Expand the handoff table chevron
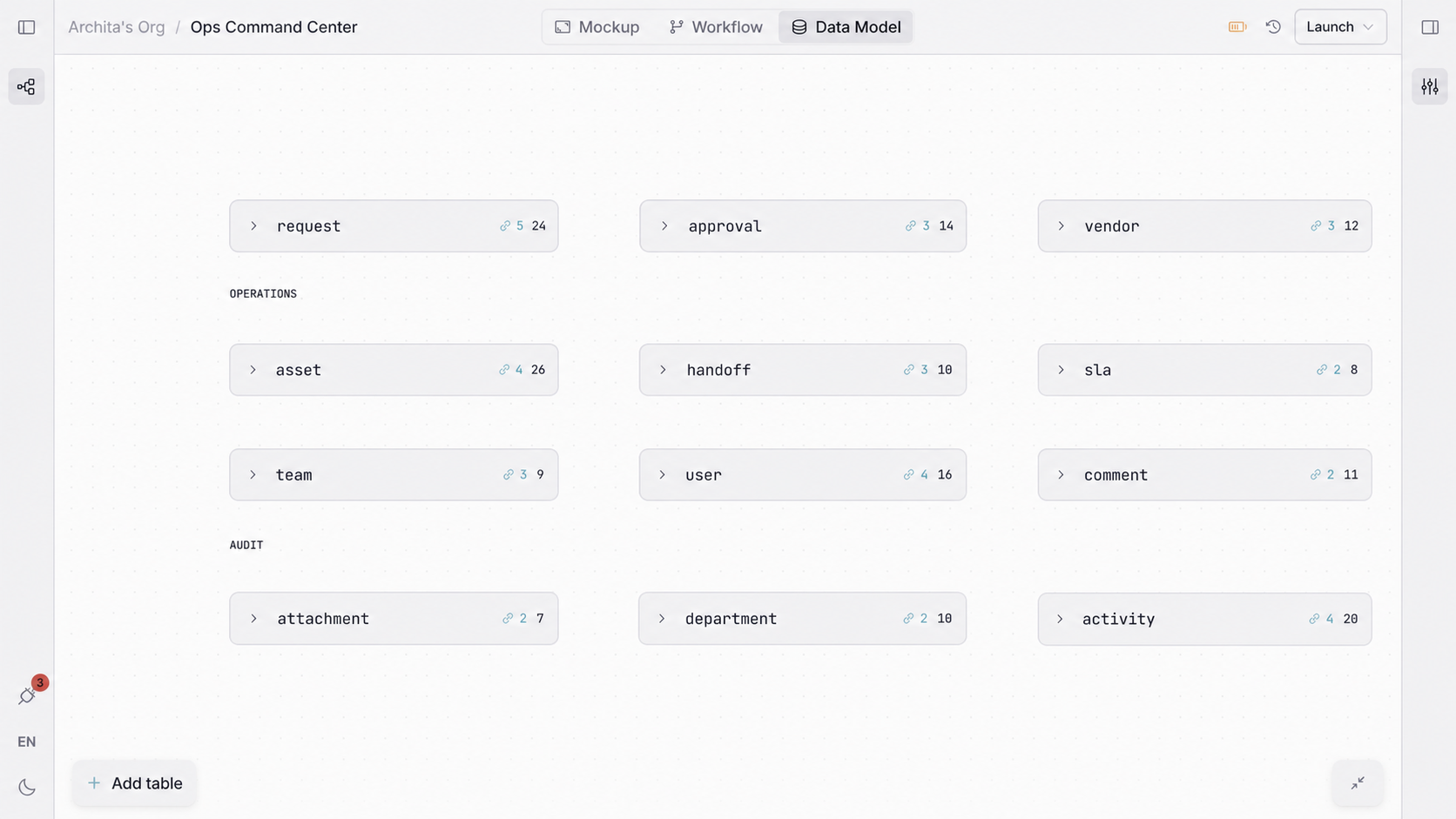 tap(663, 370)
